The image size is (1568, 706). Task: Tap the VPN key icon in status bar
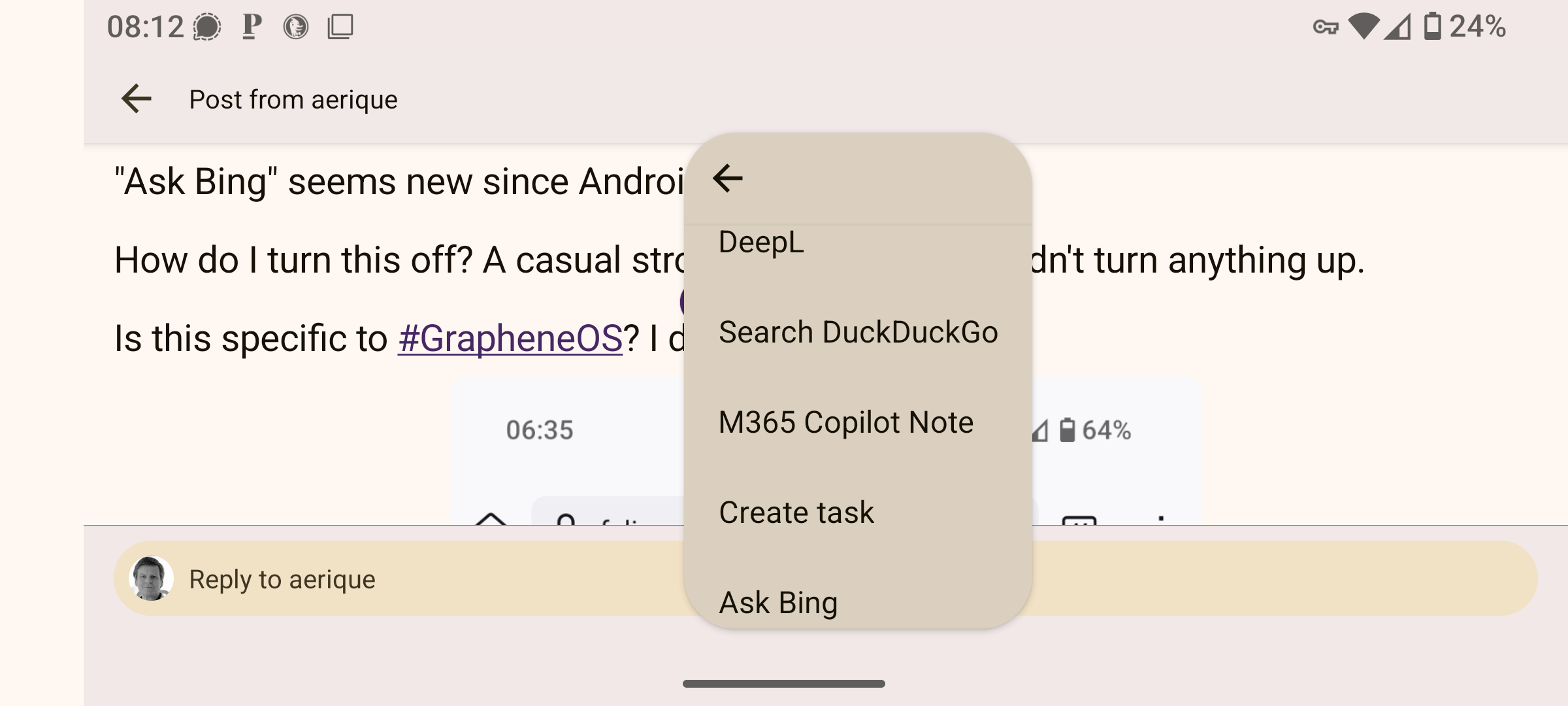point(1326,27)
